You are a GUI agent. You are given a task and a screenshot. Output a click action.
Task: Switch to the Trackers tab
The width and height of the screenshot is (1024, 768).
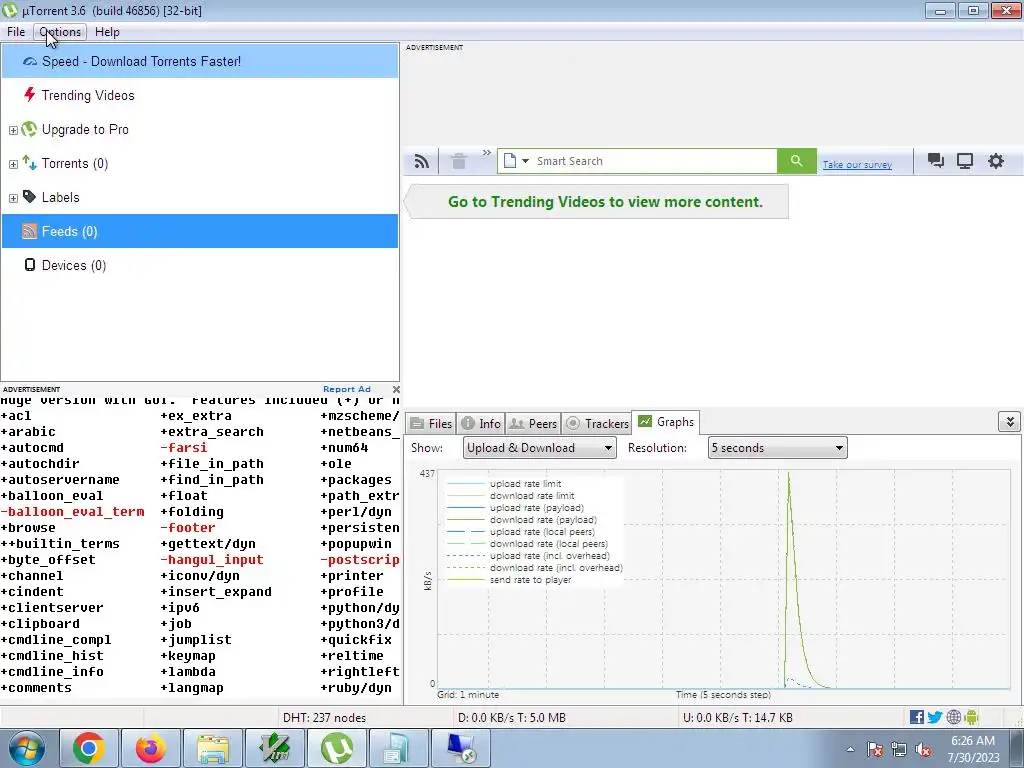click(x=597, y=424)
